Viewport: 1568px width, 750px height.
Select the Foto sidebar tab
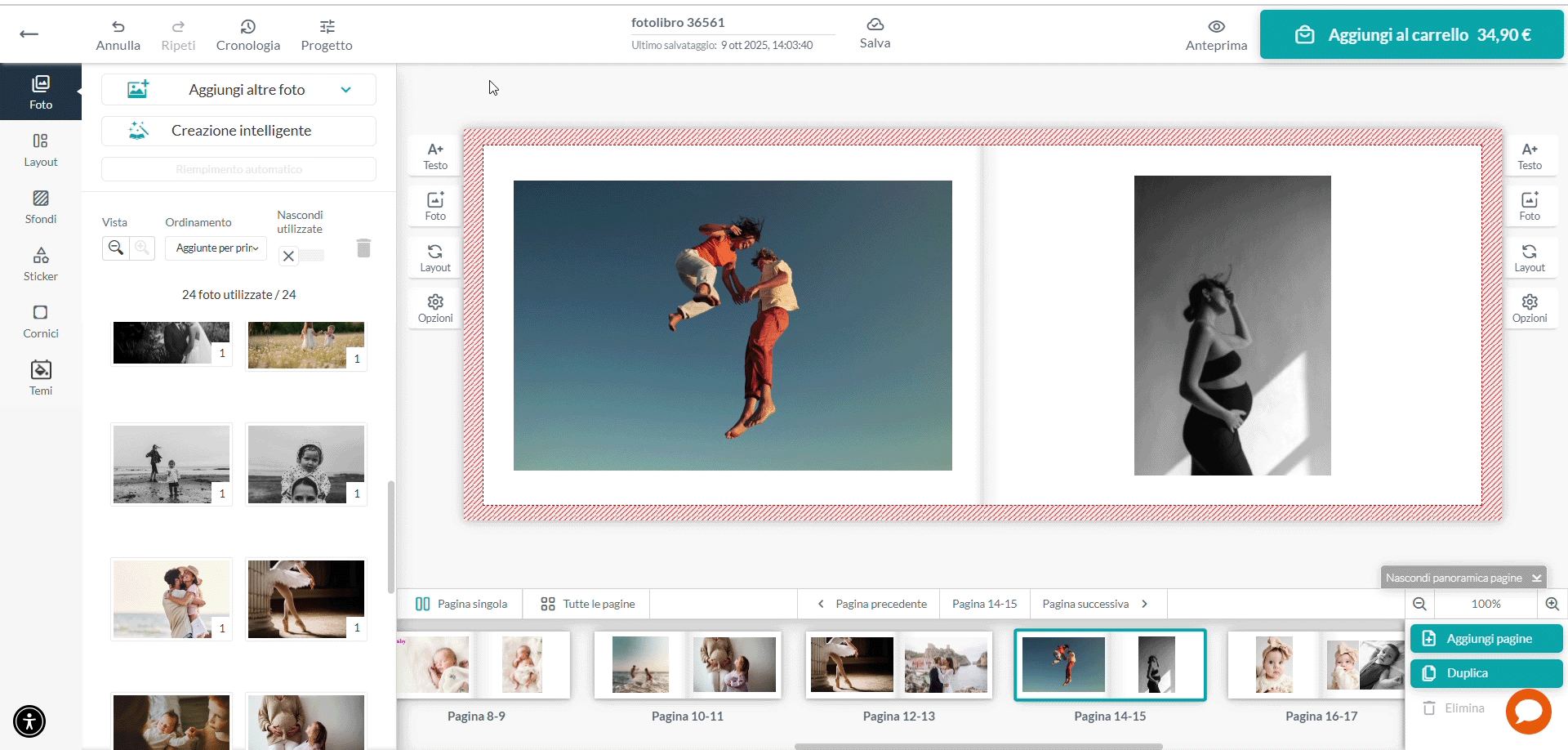(41, 92)
